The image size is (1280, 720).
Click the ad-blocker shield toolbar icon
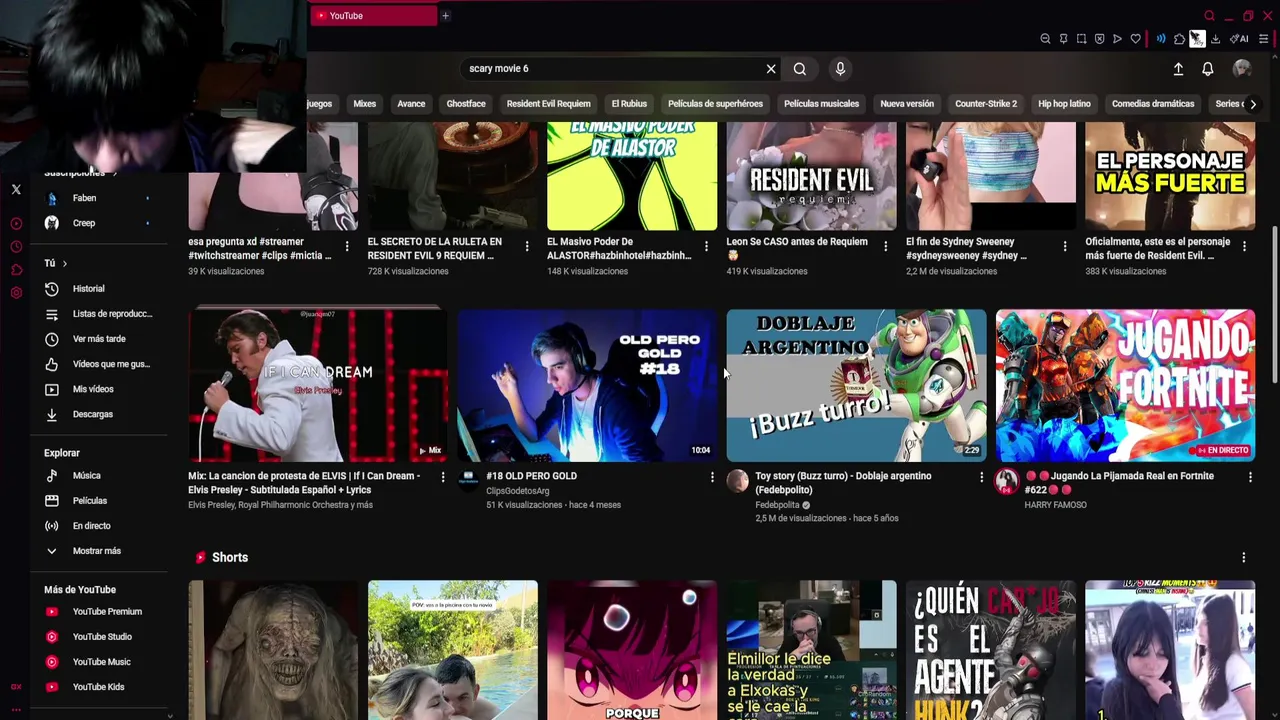[x=1099, y=39]
